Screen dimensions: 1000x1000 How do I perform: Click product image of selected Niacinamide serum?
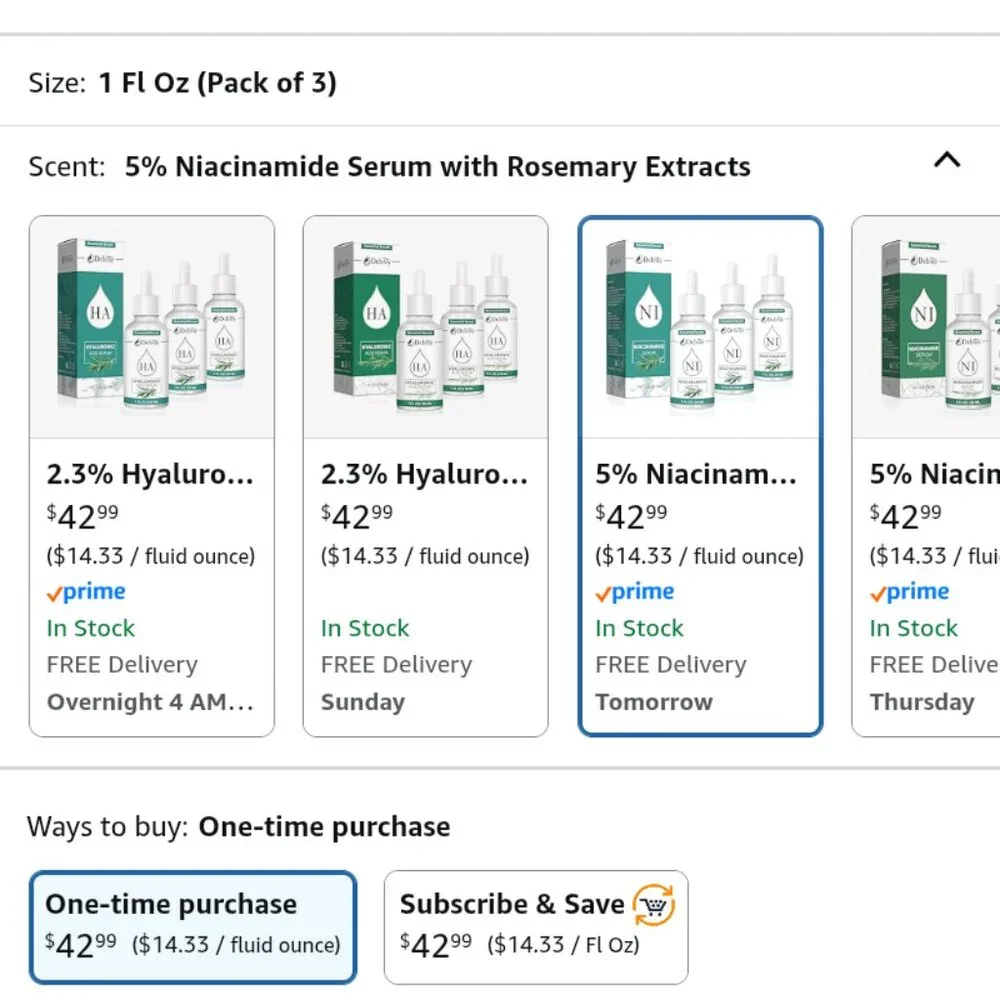tap(700, 328)
